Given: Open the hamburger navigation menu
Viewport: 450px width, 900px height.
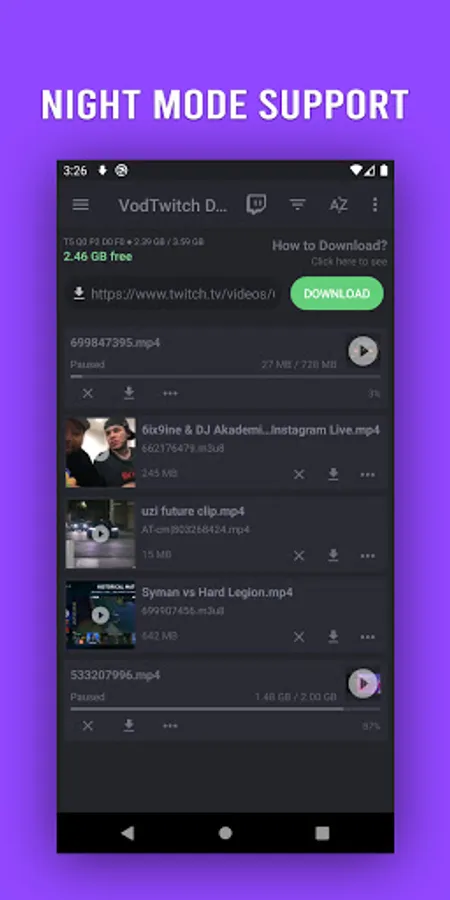Looking at the screenshot, I should [x=81, y=205].
